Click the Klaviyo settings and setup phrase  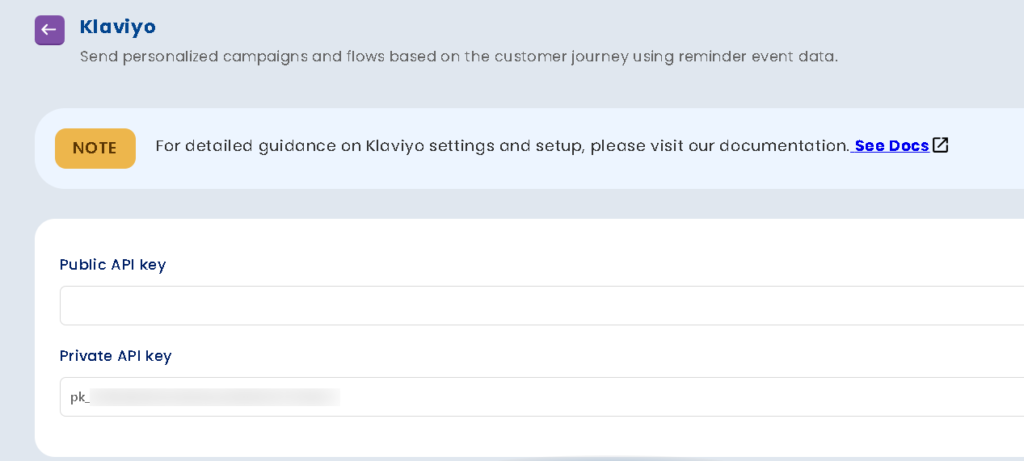(x=475, y=146)
